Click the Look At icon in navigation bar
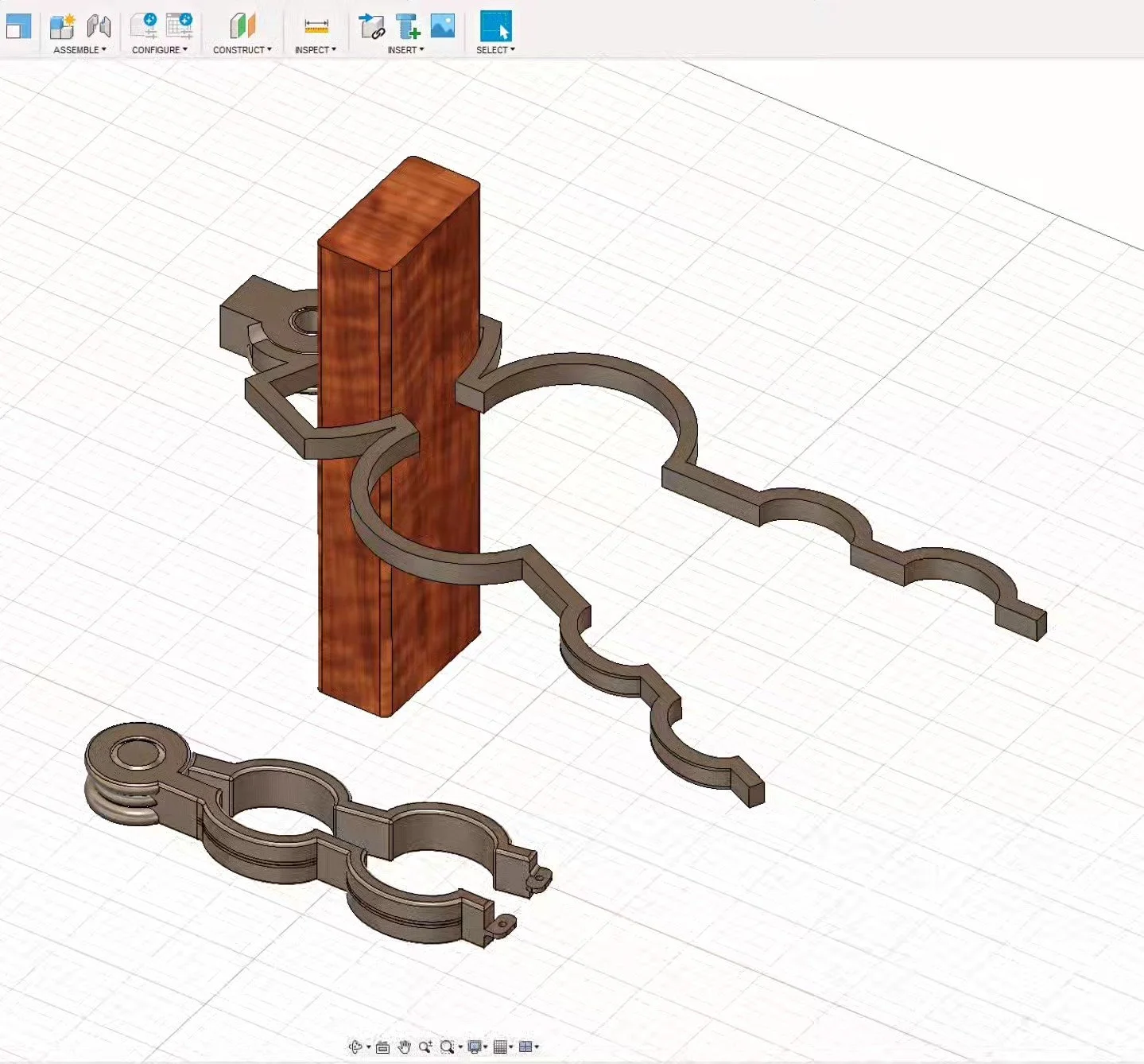1144x1064 pixels. pos(382,1047)
